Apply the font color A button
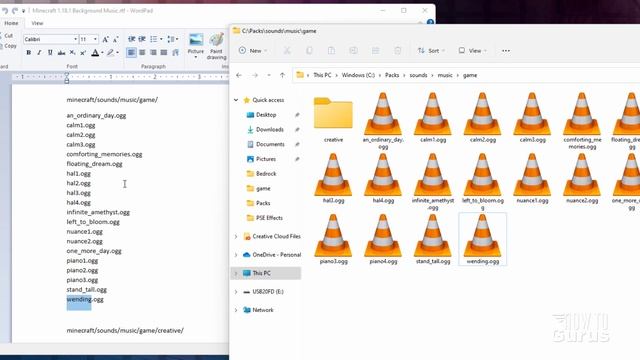Viewport: 640px width, 360px height. (95, 53)
